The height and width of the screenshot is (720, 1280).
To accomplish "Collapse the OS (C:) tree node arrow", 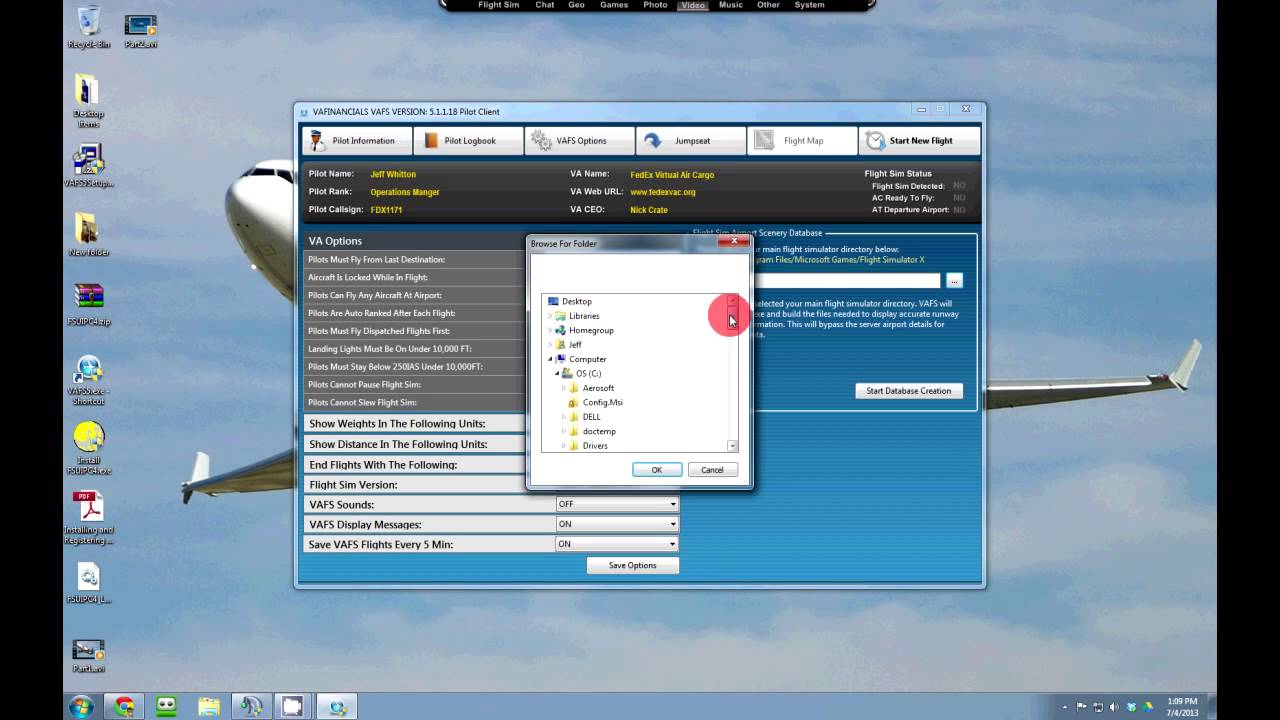I will 557,373.
